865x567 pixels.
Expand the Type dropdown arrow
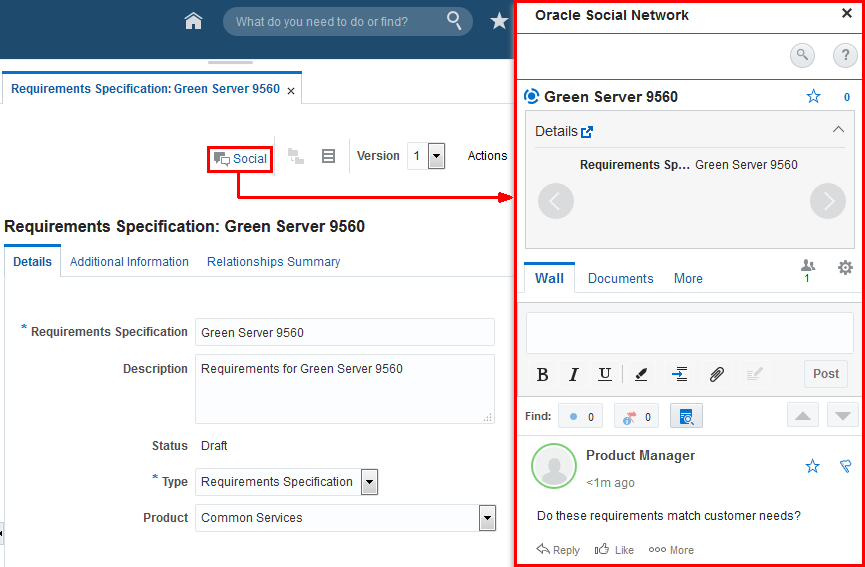tap(370, 483)
